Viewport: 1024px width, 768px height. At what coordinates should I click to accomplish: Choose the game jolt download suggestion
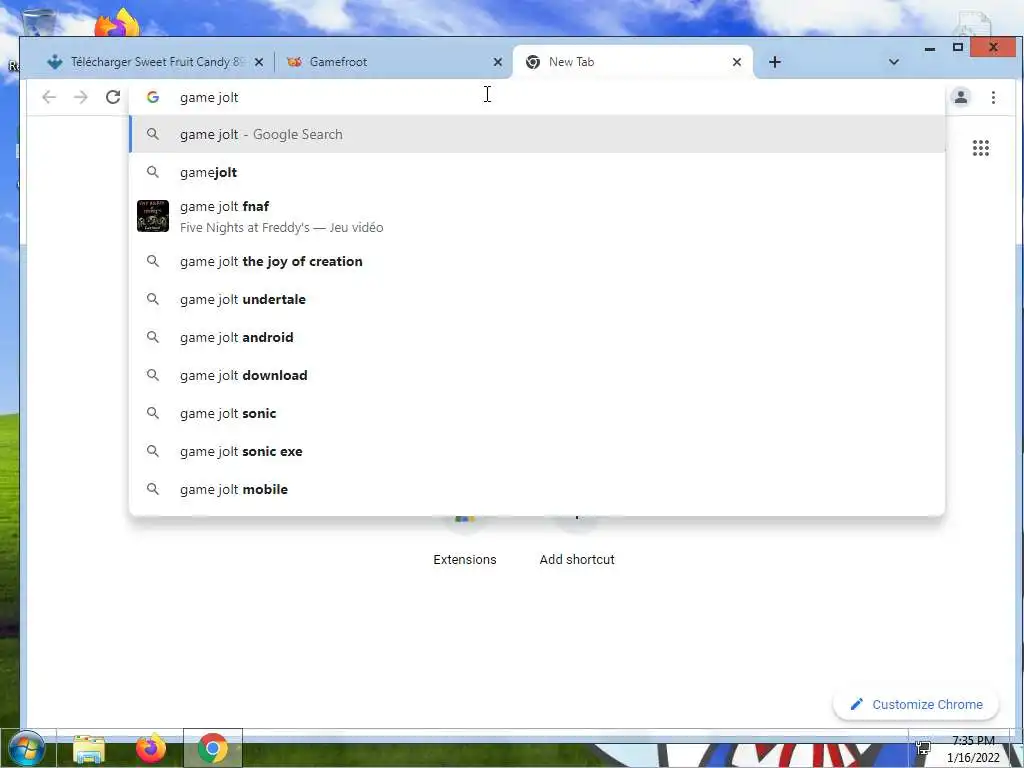537,376
